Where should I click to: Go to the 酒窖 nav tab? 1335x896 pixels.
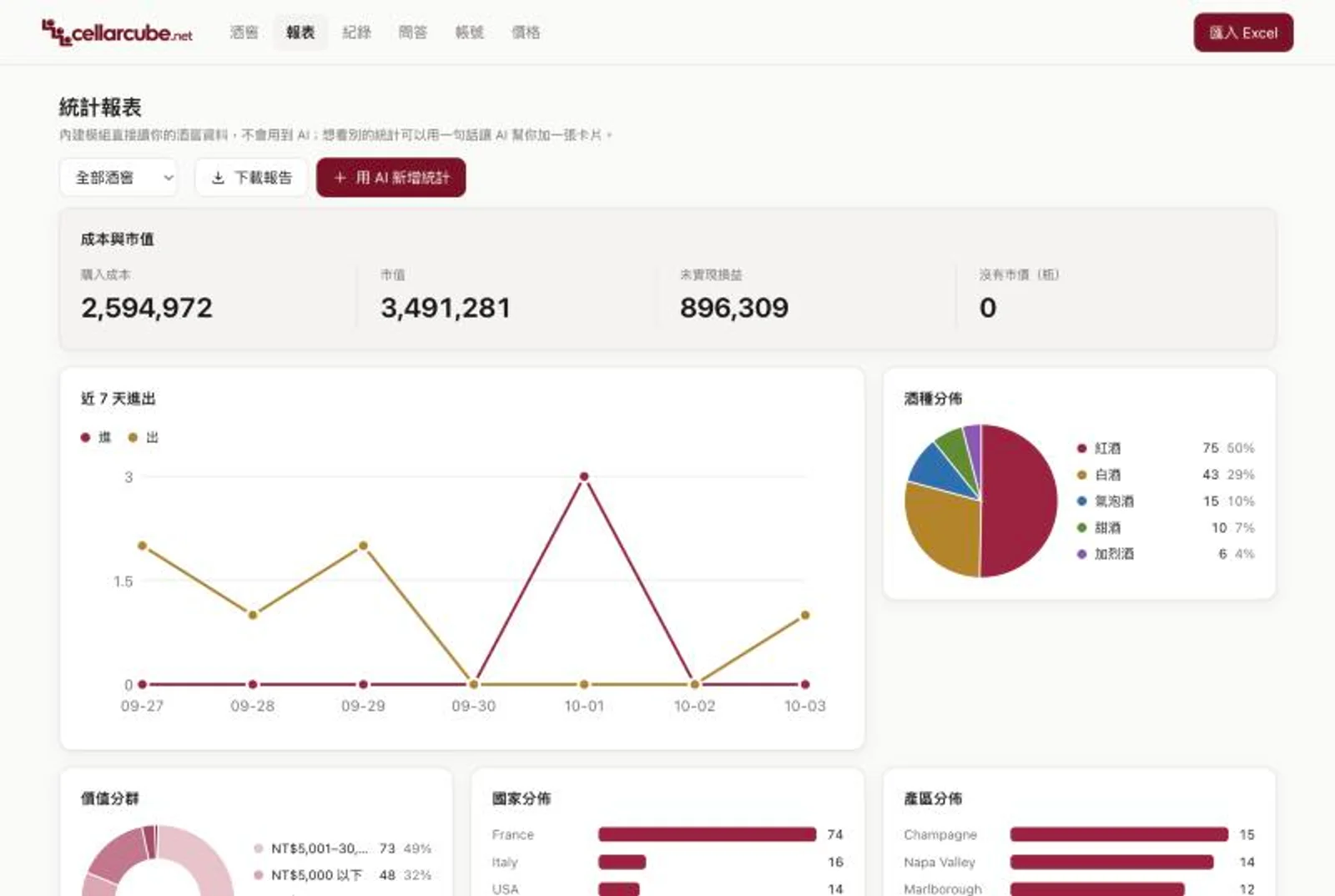pos(244,33)
